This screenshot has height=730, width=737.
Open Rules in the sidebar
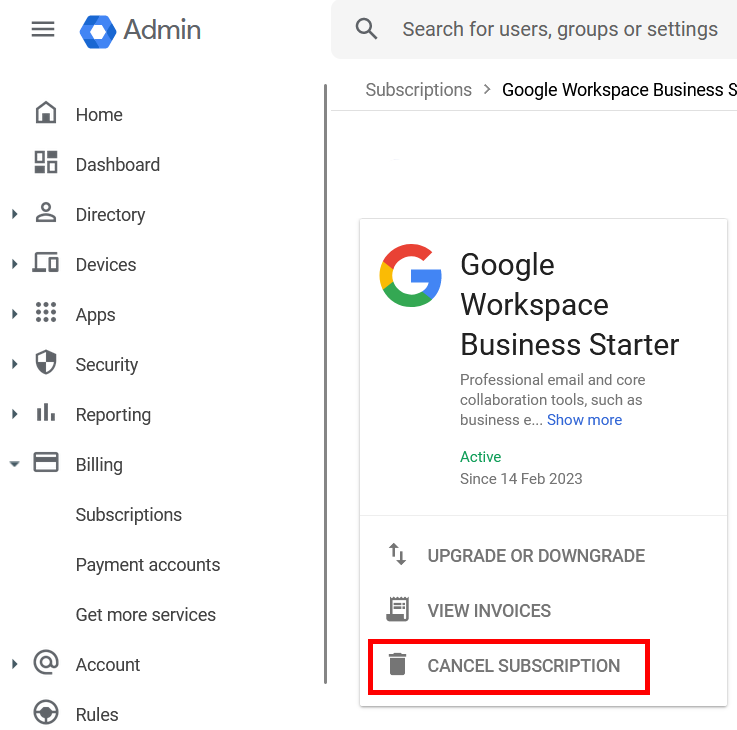[97, 714]
